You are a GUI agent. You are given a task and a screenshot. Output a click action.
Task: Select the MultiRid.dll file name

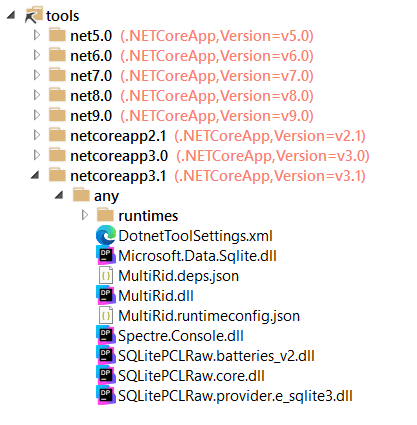156,296
